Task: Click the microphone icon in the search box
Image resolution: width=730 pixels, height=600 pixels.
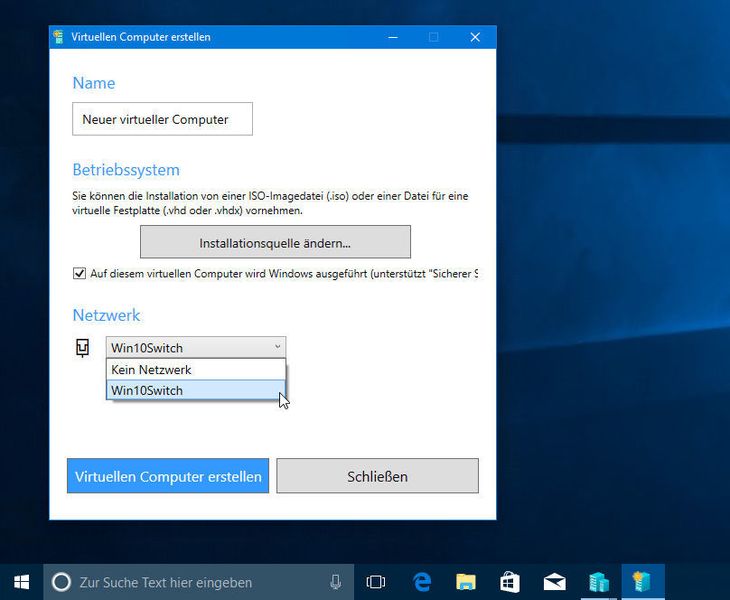Action: click(x=335, y=582)
